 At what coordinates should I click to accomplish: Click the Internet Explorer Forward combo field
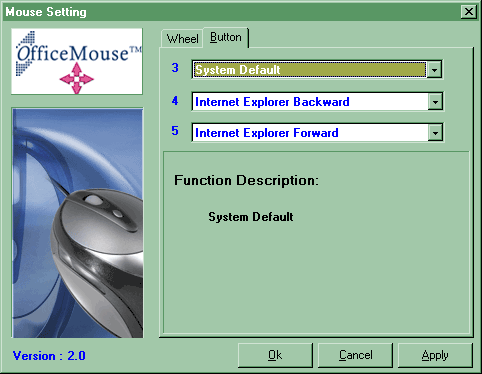[310, 133]
